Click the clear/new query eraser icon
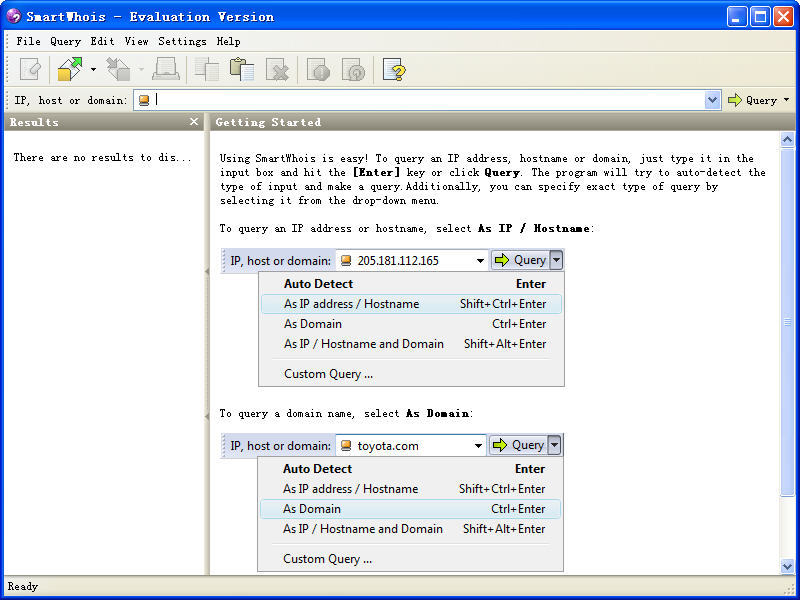This screenshot has width=800, height=600. 31,69
